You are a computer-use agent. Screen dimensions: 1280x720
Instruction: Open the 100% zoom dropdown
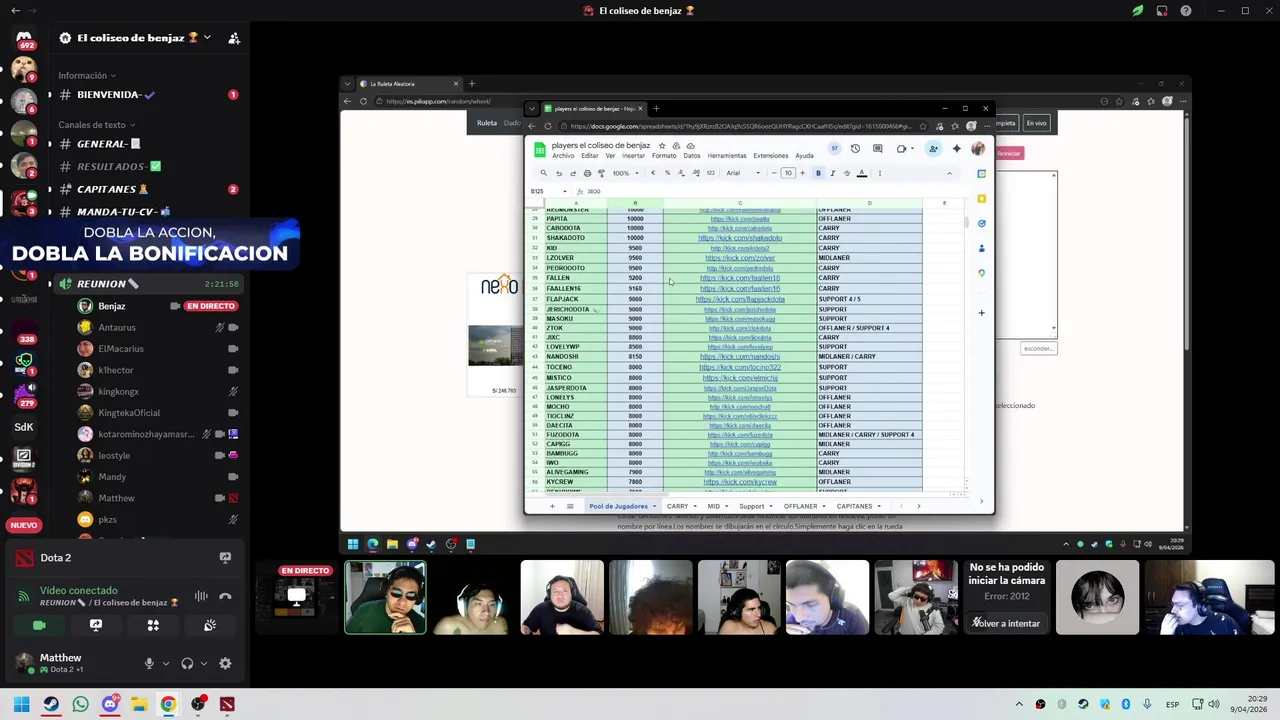[x=626, y=173]
